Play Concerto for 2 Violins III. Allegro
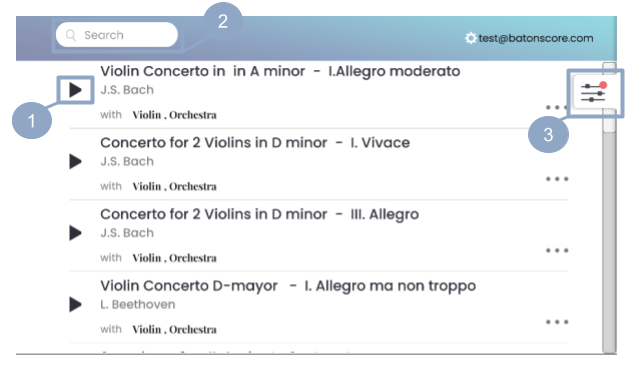Screen dimensions: 633x377 [x=75, y=232]
